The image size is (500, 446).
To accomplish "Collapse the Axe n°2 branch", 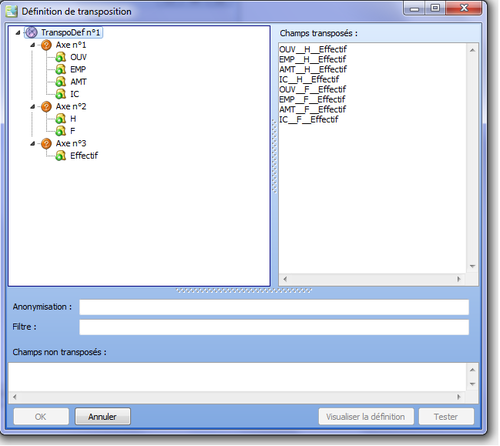I will click(33, 106).
